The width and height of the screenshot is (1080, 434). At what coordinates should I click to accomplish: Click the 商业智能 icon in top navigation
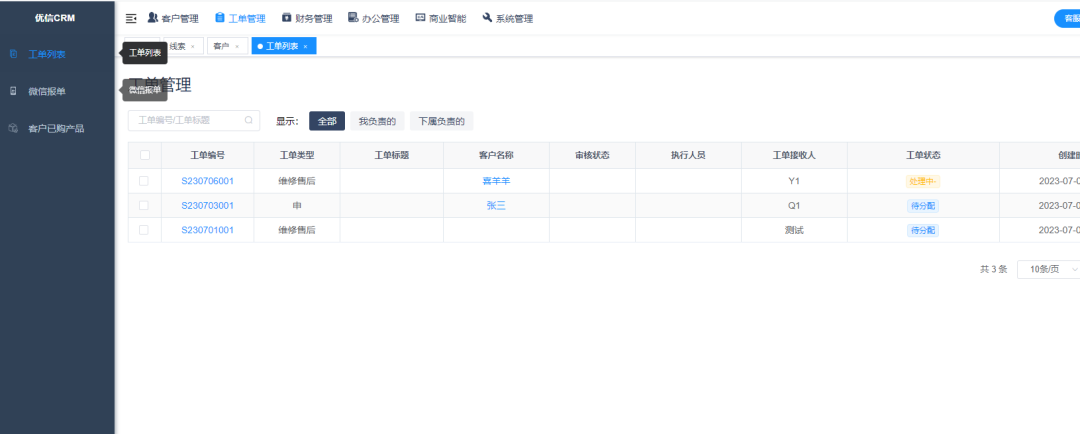tap(420, 18)
